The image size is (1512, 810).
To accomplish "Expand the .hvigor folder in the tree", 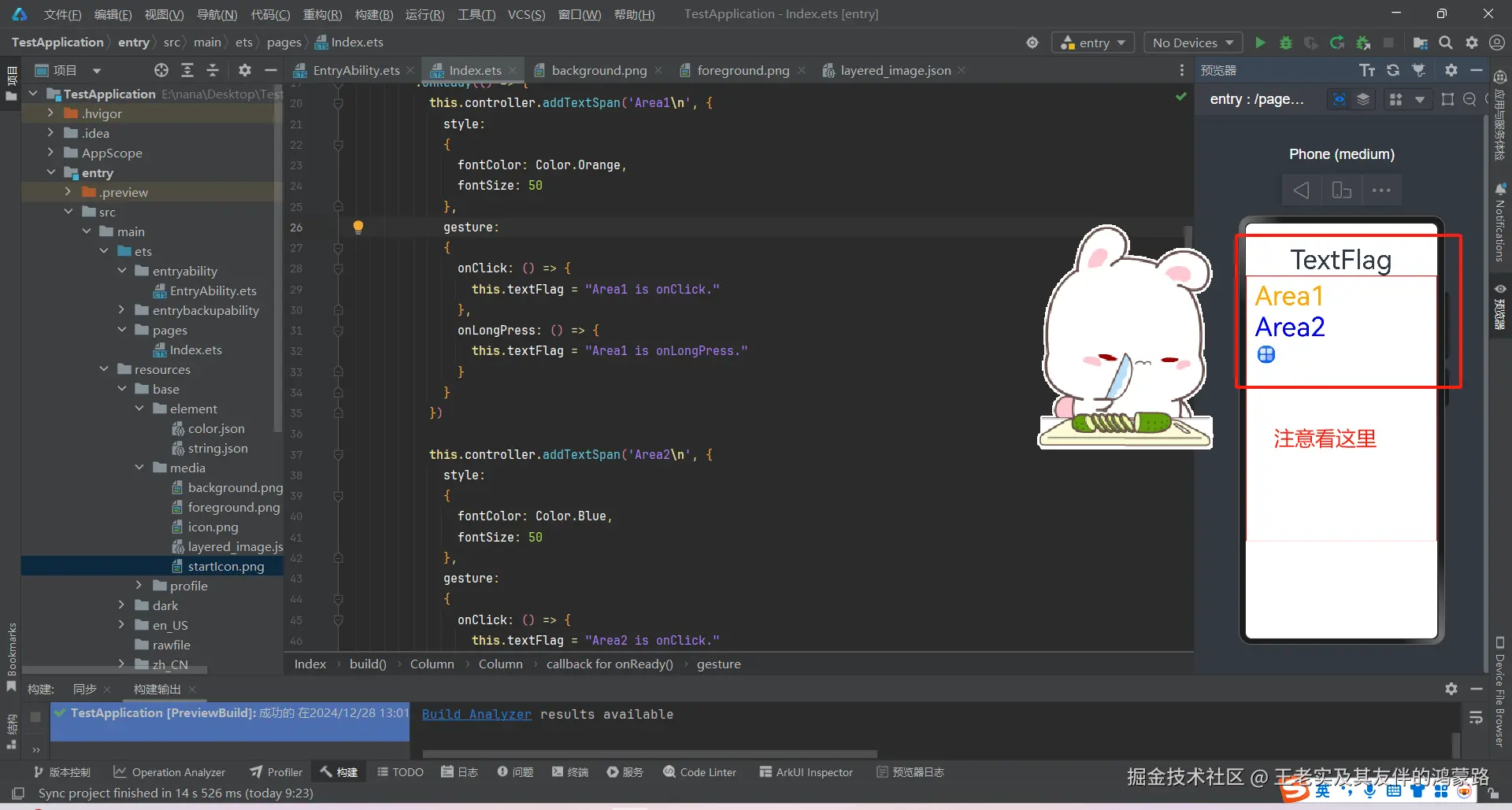I will pyautogui.click(x=50, y=113).
